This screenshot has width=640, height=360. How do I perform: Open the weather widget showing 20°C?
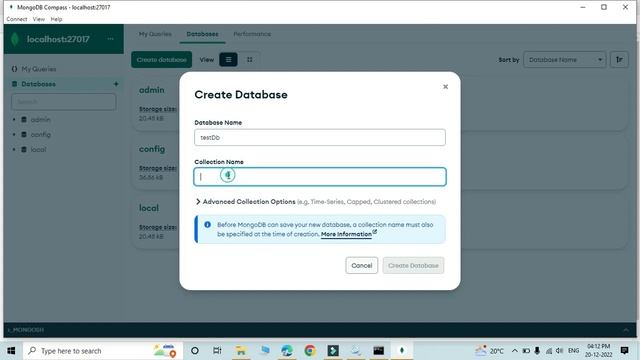tap(489, 351)
